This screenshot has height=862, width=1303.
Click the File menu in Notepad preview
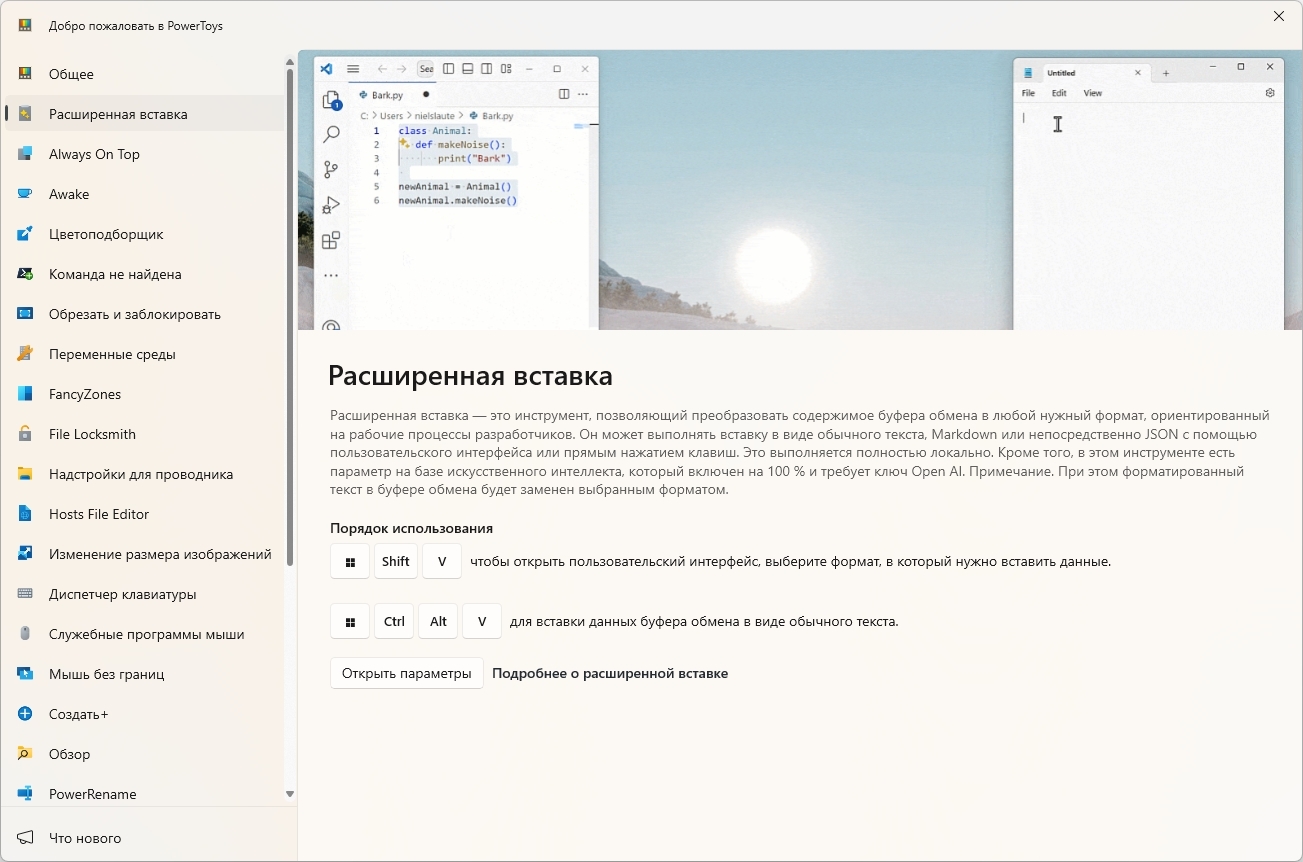[1028, 93]
